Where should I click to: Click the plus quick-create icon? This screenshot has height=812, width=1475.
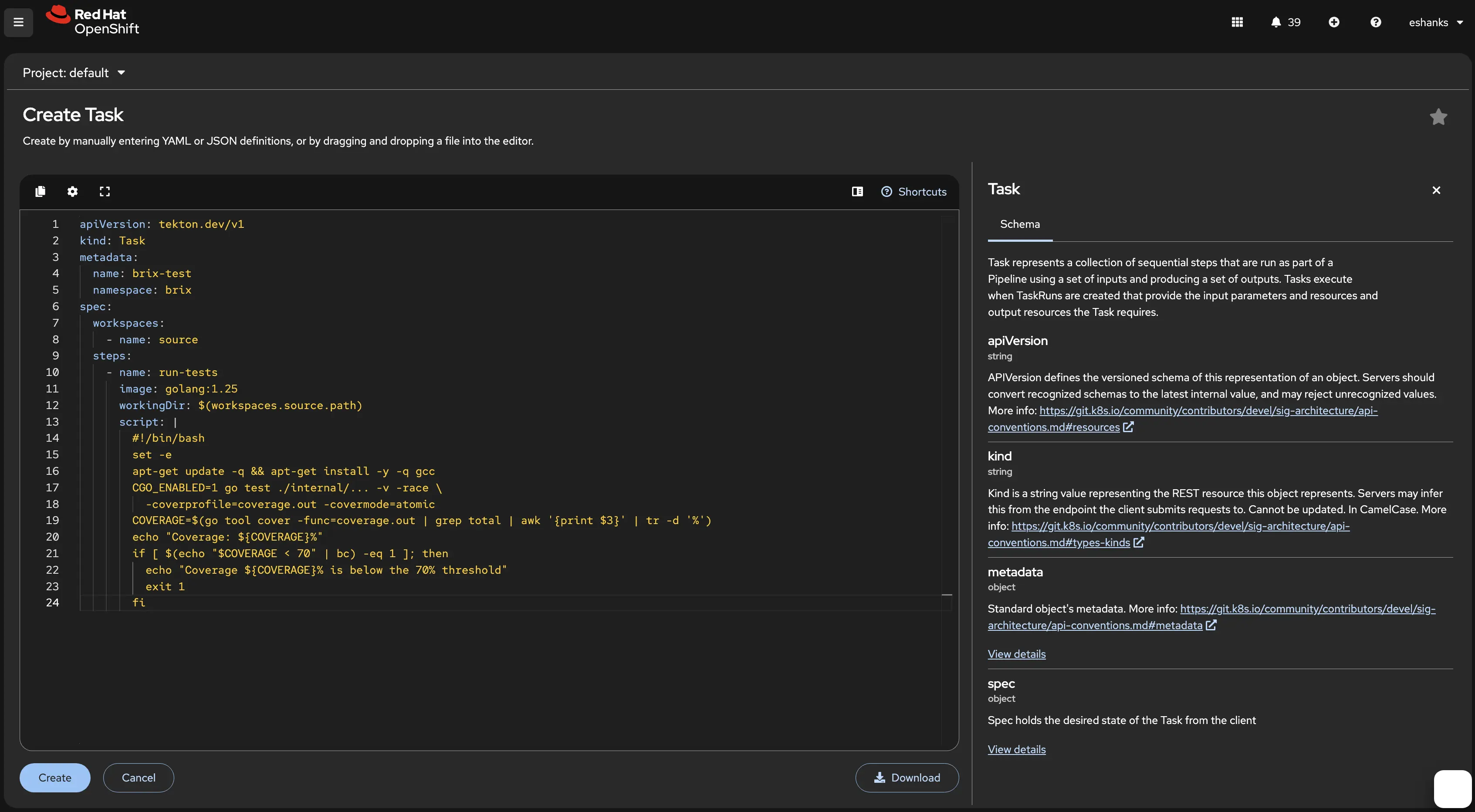pos(1333,22)
